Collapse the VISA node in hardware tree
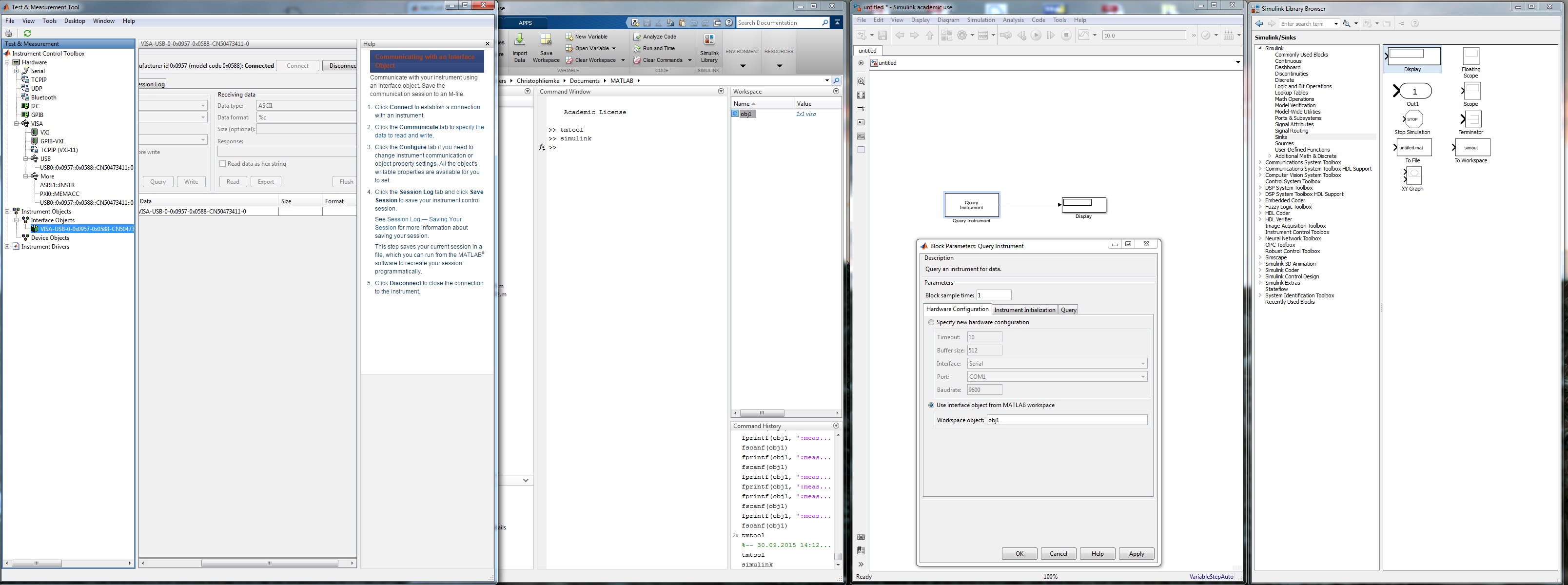This screenshot has width=1568, height=585. coord(17,123)
